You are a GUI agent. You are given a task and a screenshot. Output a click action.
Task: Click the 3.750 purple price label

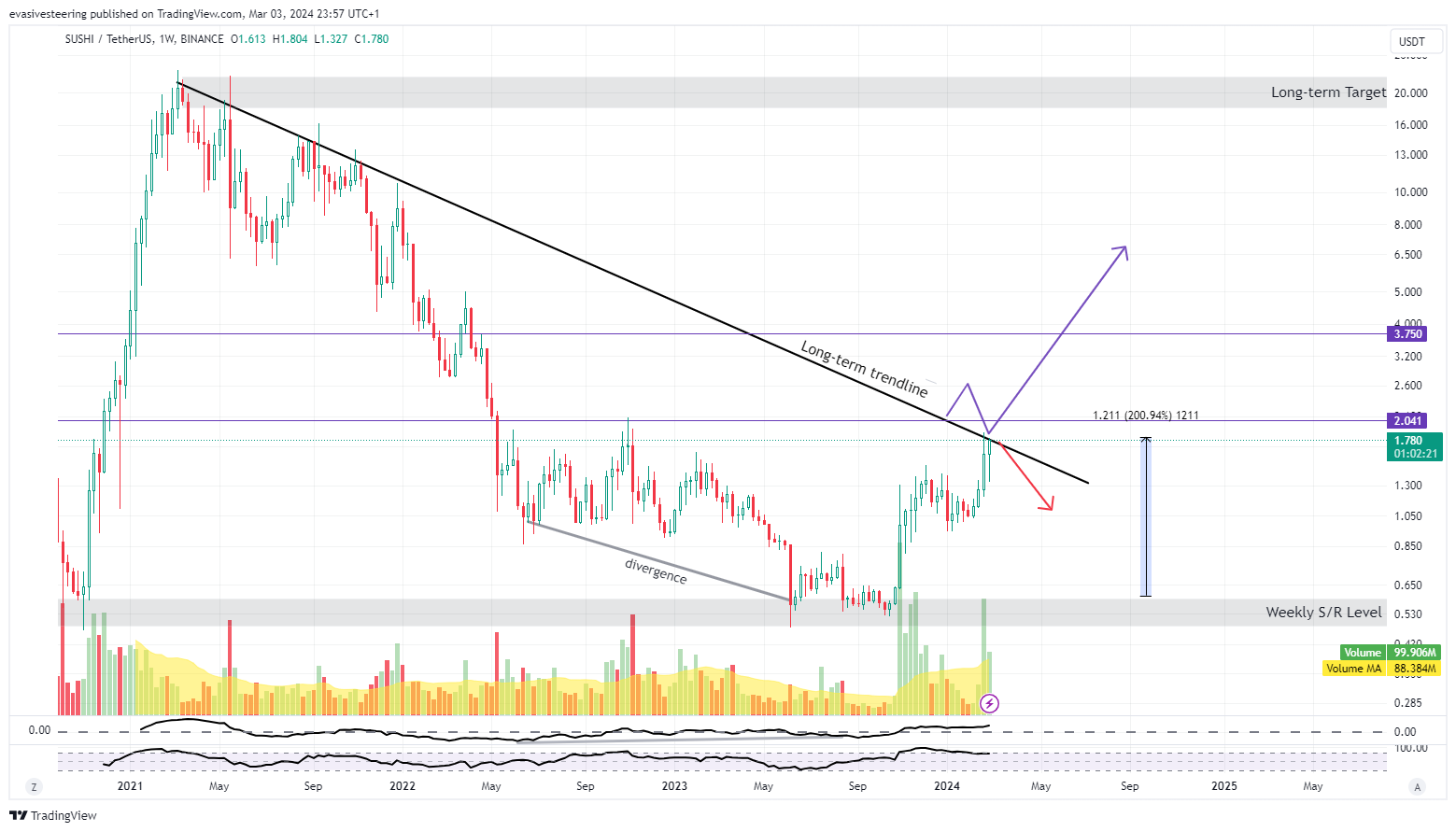(1407, 334)
